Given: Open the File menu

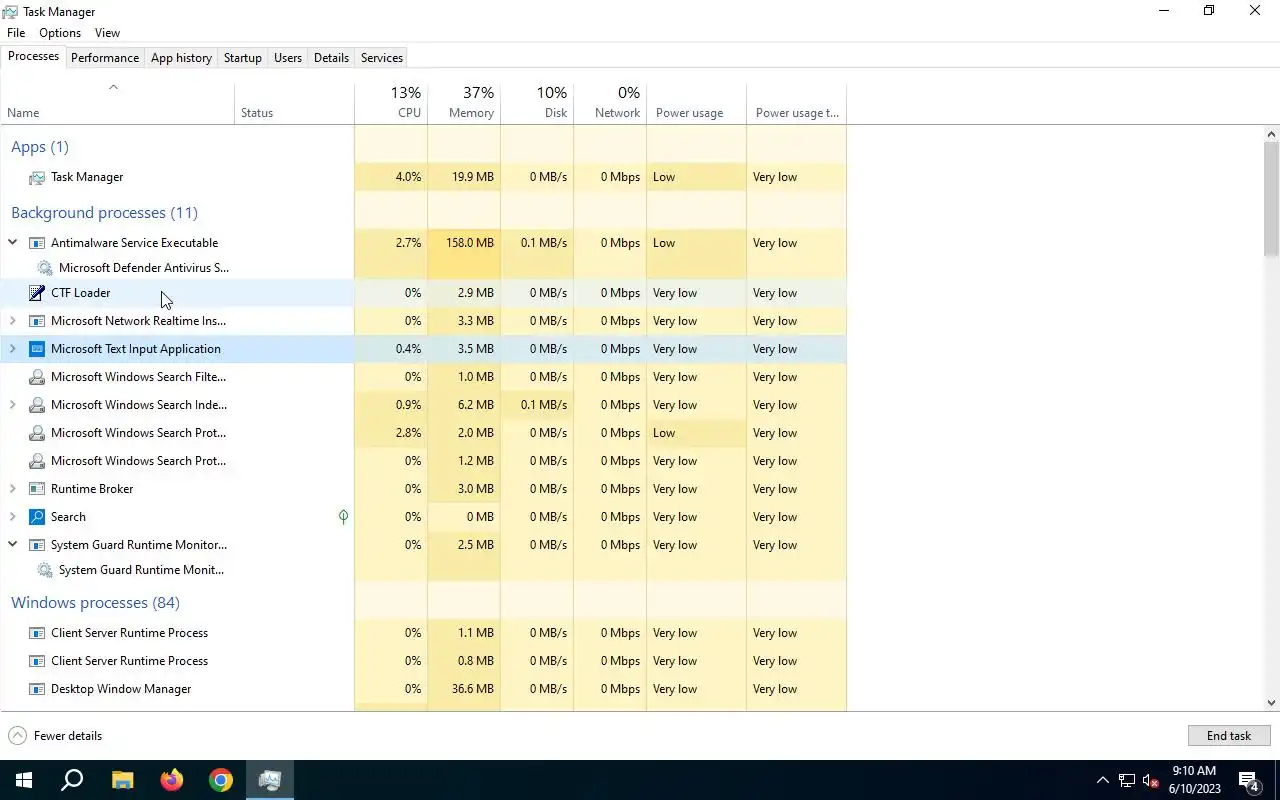Looking at the screenshot, I should coord(16,33).
